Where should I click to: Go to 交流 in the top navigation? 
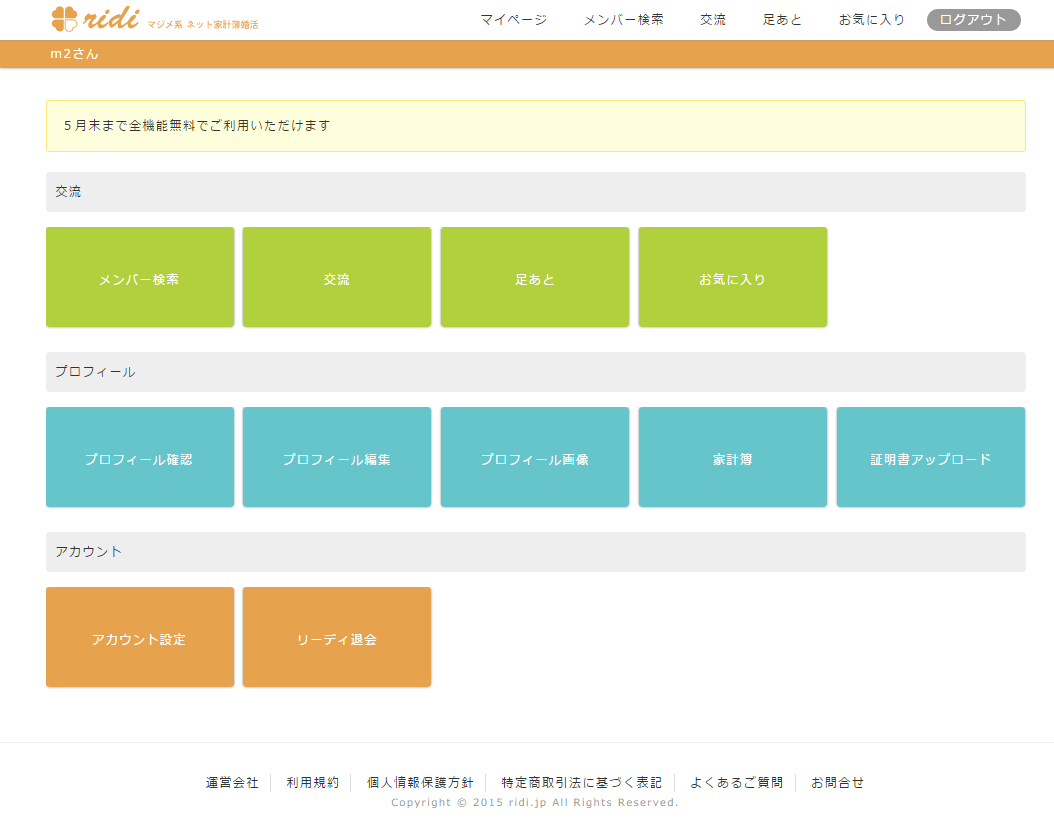(713, 20)
